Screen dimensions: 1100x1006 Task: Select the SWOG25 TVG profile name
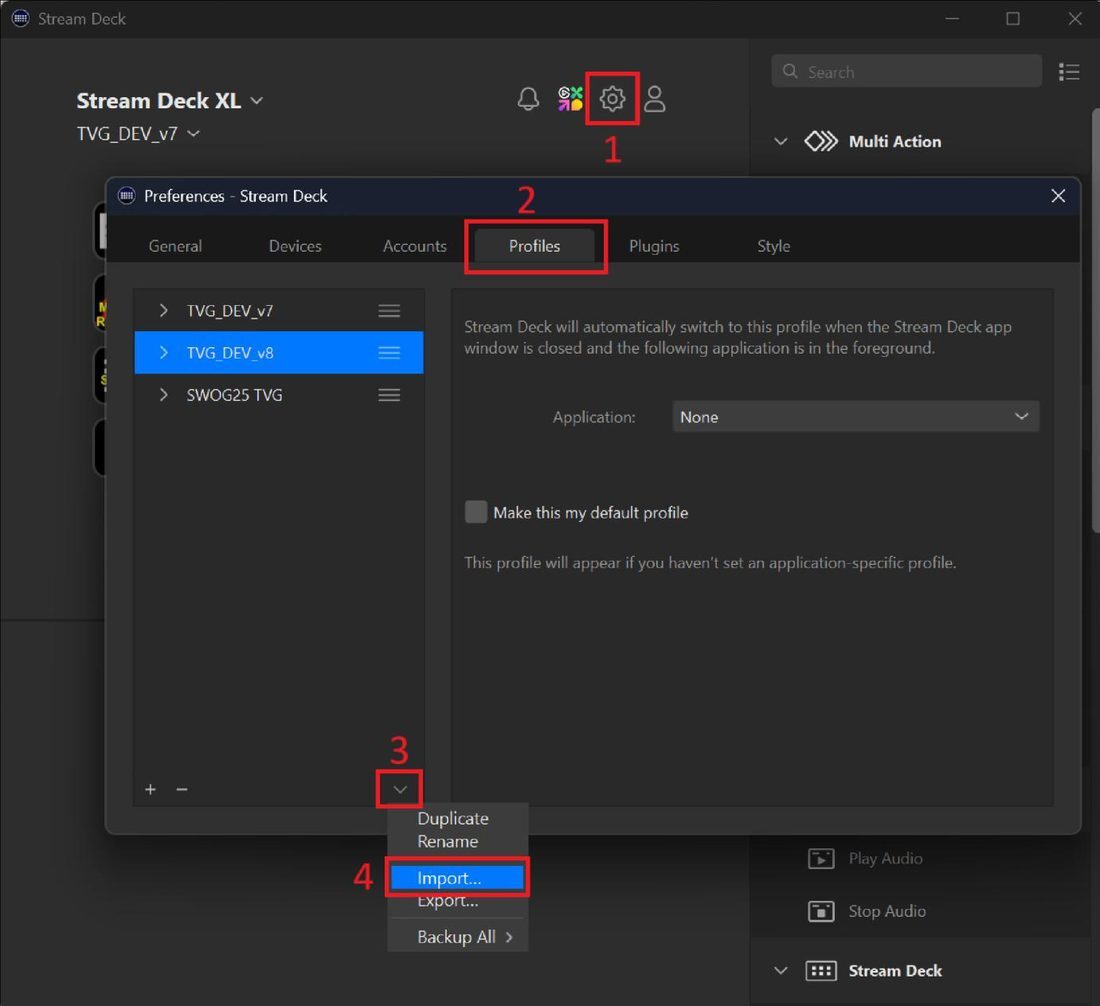click(x=234, y=395)
